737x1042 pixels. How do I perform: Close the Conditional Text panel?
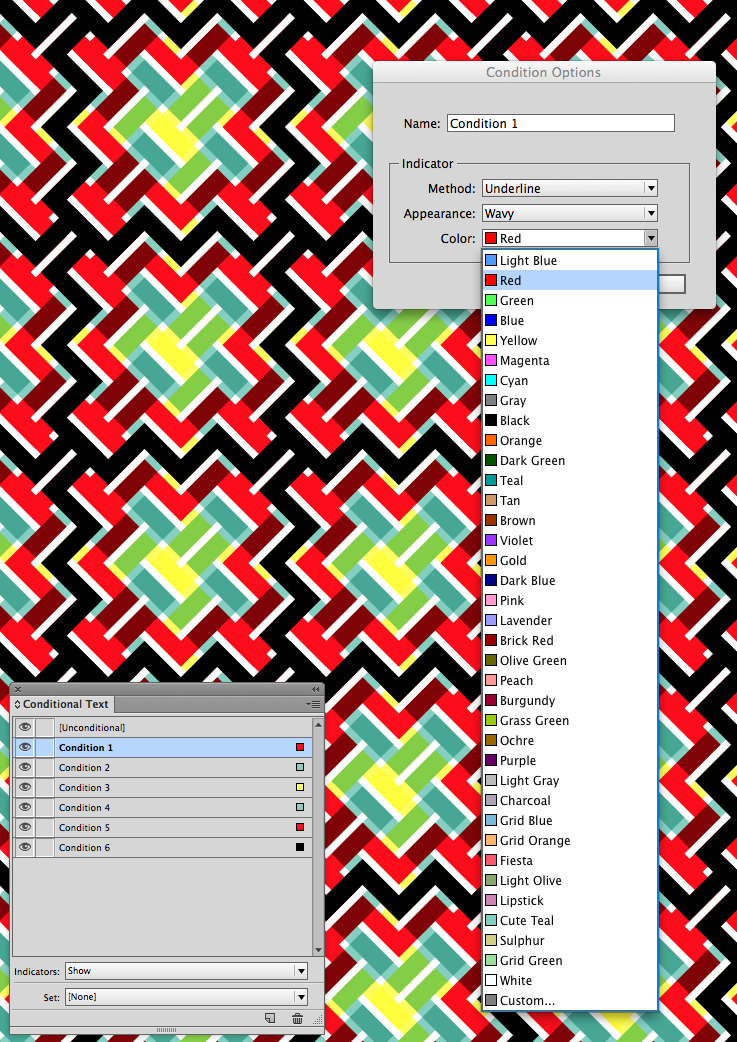coord(18,689)
